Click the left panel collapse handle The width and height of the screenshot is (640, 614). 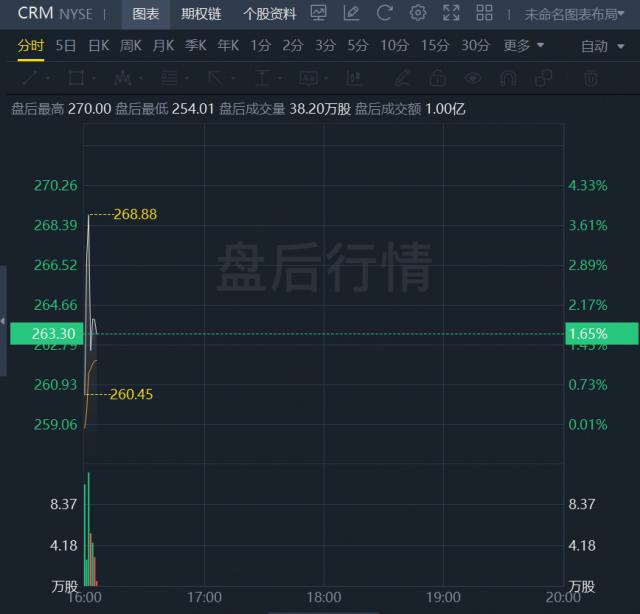point(3,321)
